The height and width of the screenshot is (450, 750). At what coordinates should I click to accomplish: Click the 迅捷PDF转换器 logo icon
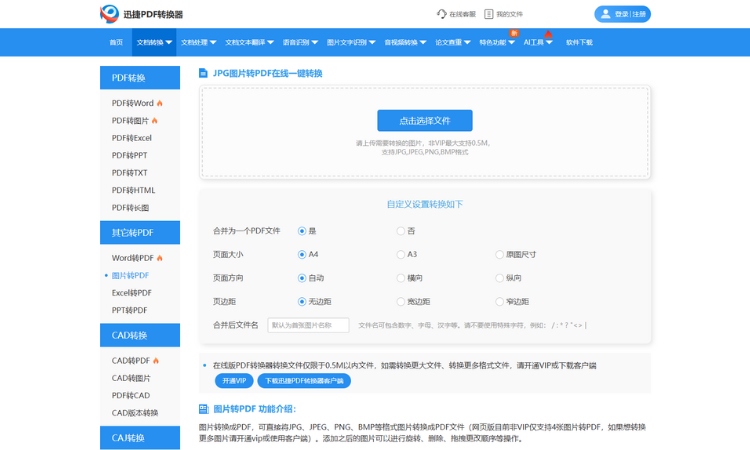point(111,14)
